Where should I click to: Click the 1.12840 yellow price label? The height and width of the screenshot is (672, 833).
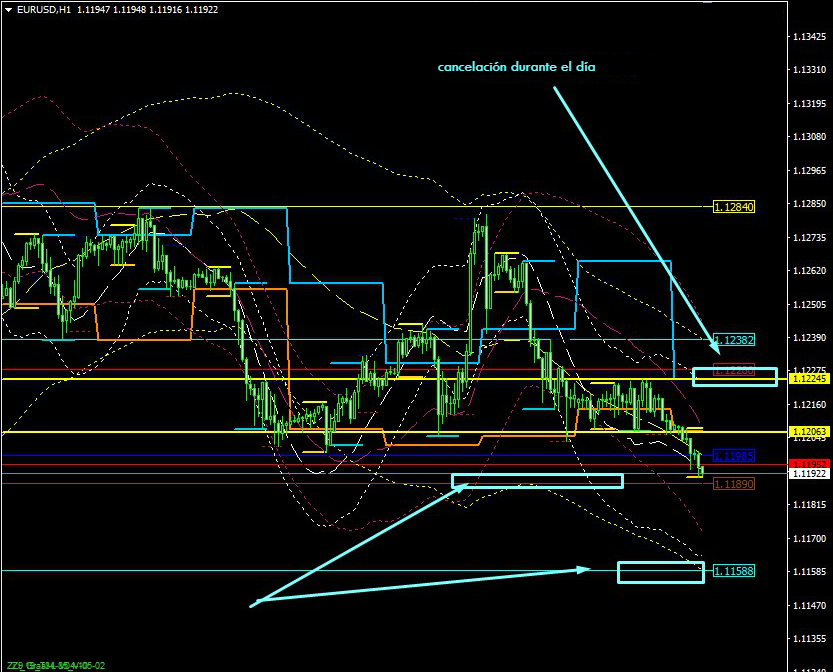click(733, 207)
